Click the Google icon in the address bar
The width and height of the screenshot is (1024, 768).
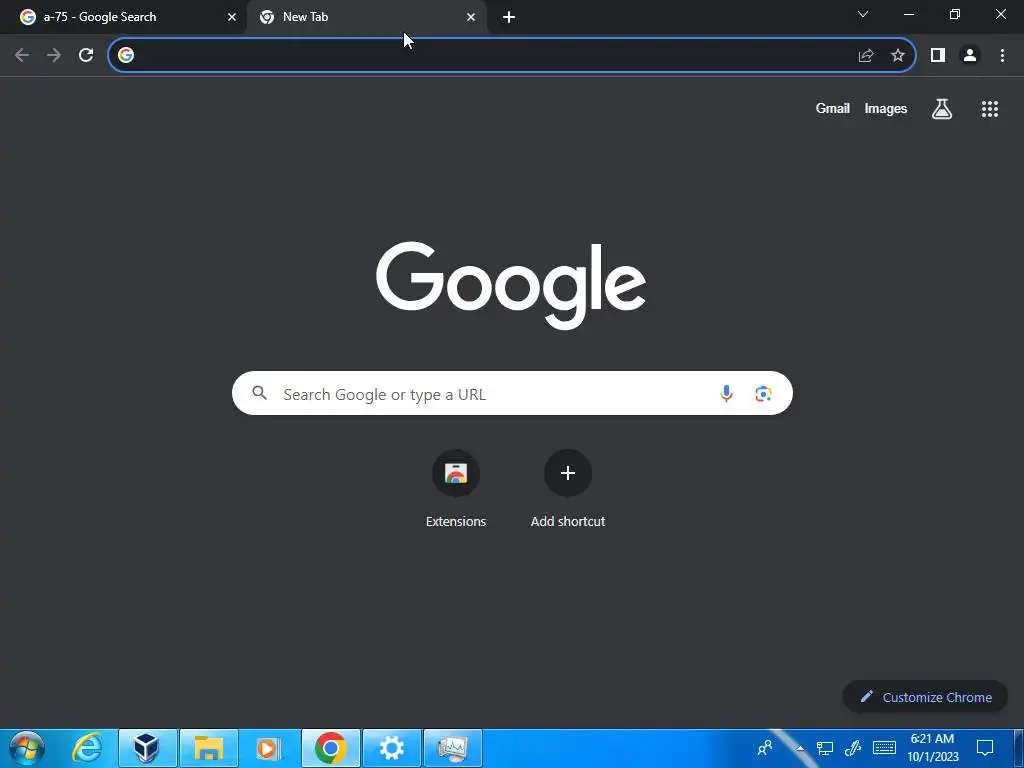126,56
